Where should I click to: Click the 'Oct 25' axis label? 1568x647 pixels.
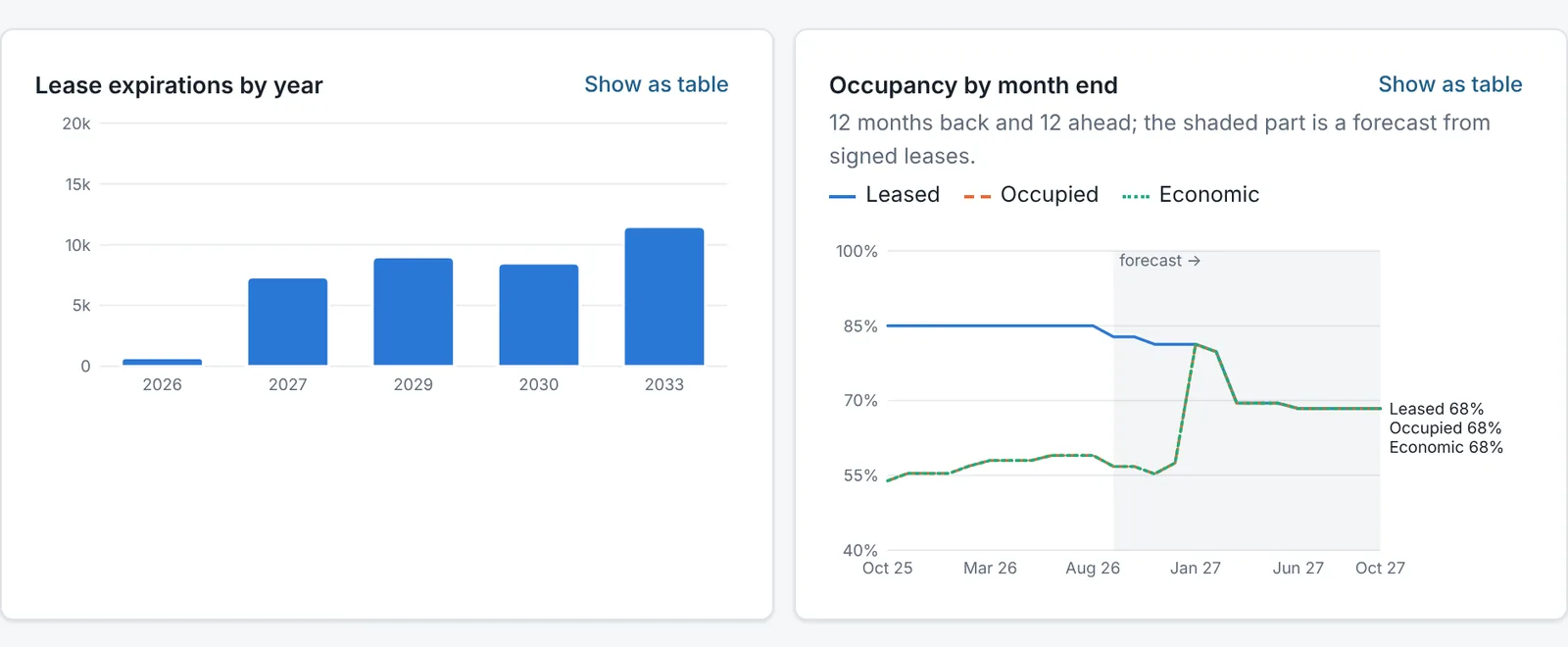click(x=887, y=568)
